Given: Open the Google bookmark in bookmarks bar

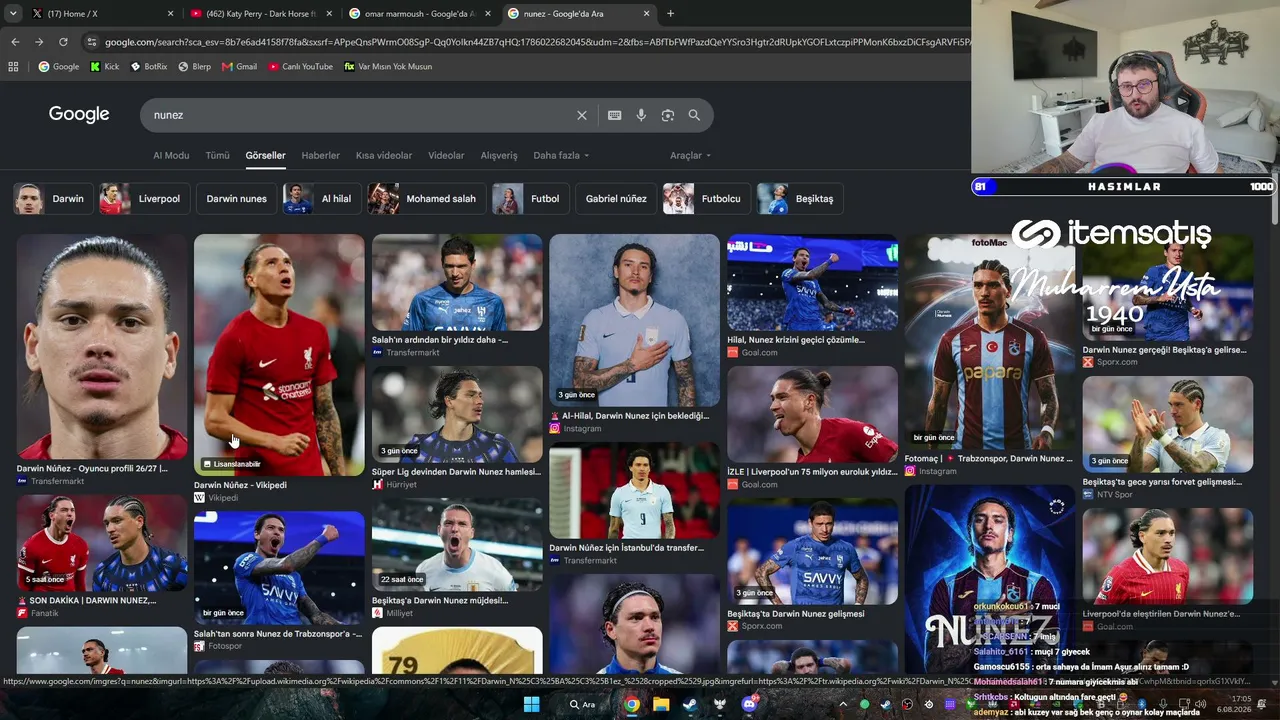Looking at the screenshot, I should coord(58,67).
